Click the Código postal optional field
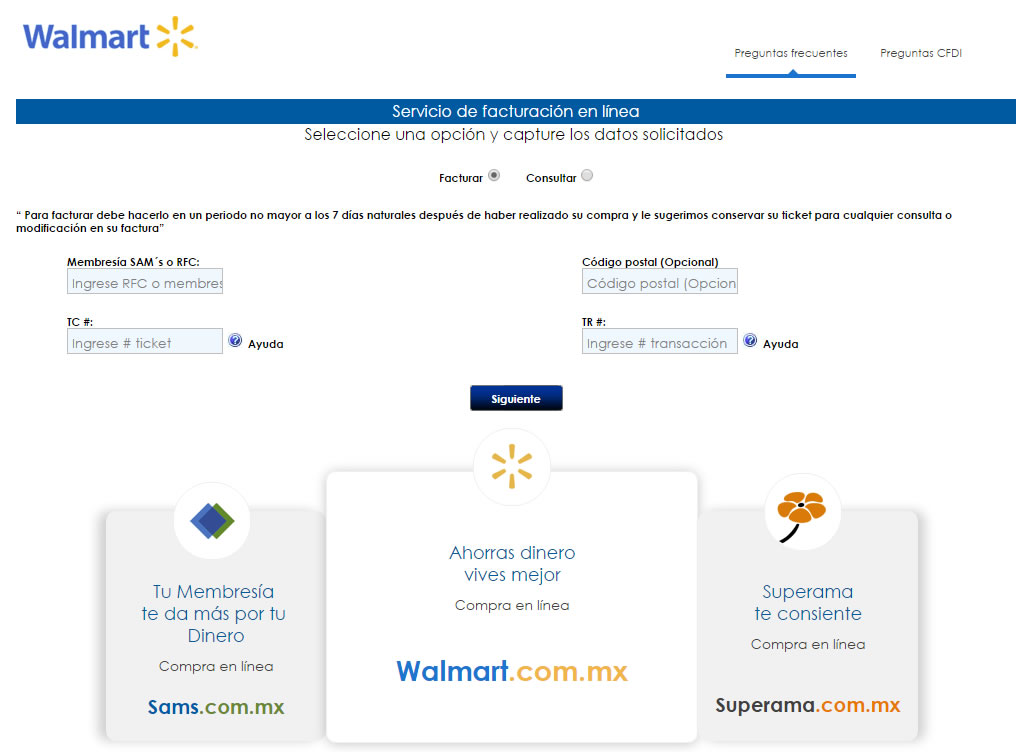This screenshot has height=752, width=1018. (660, 283)
